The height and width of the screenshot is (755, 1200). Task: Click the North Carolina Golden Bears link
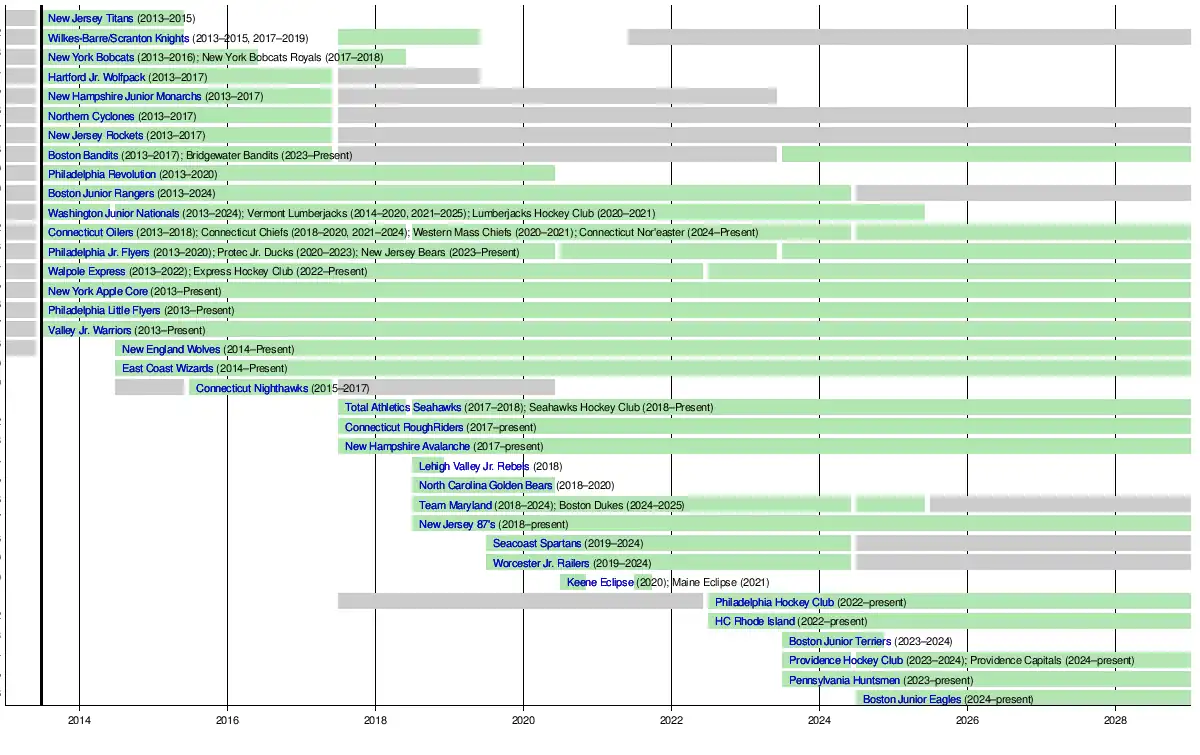click(485, 485)
